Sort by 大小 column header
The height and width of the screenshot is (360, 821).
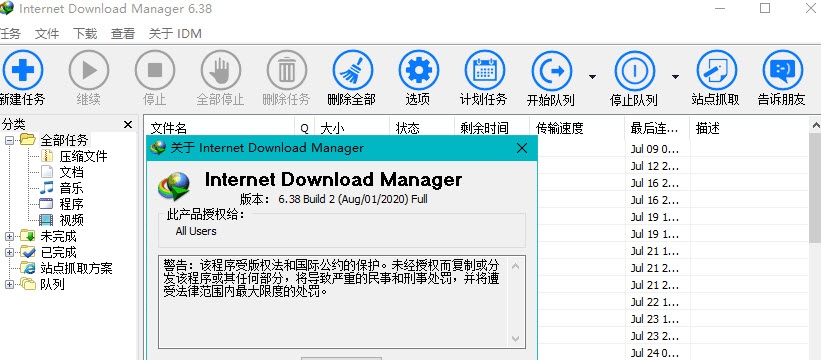[x=352, y=128]
